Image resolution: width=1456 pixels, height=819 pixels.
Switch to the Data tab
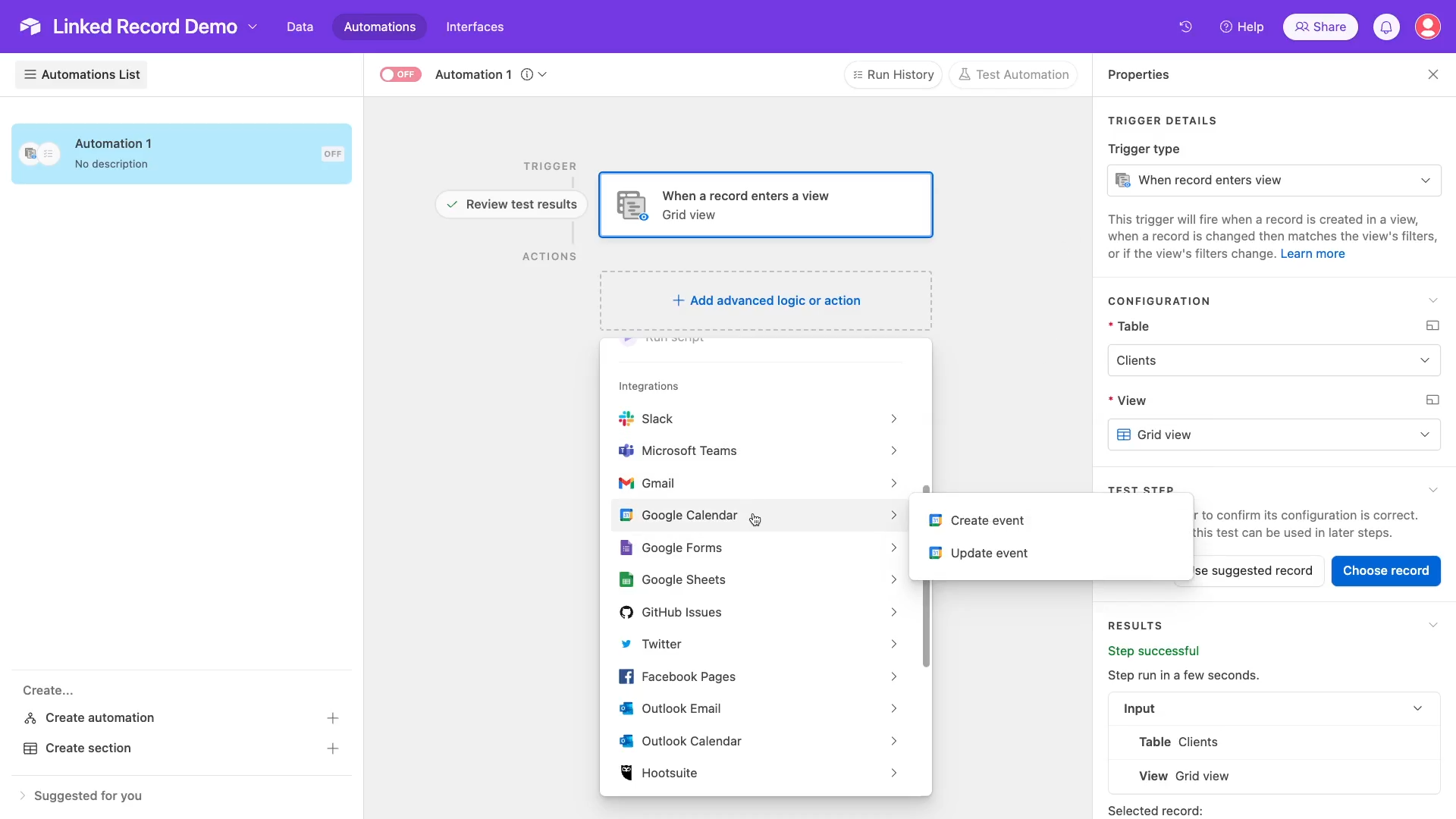coord(300,27)
